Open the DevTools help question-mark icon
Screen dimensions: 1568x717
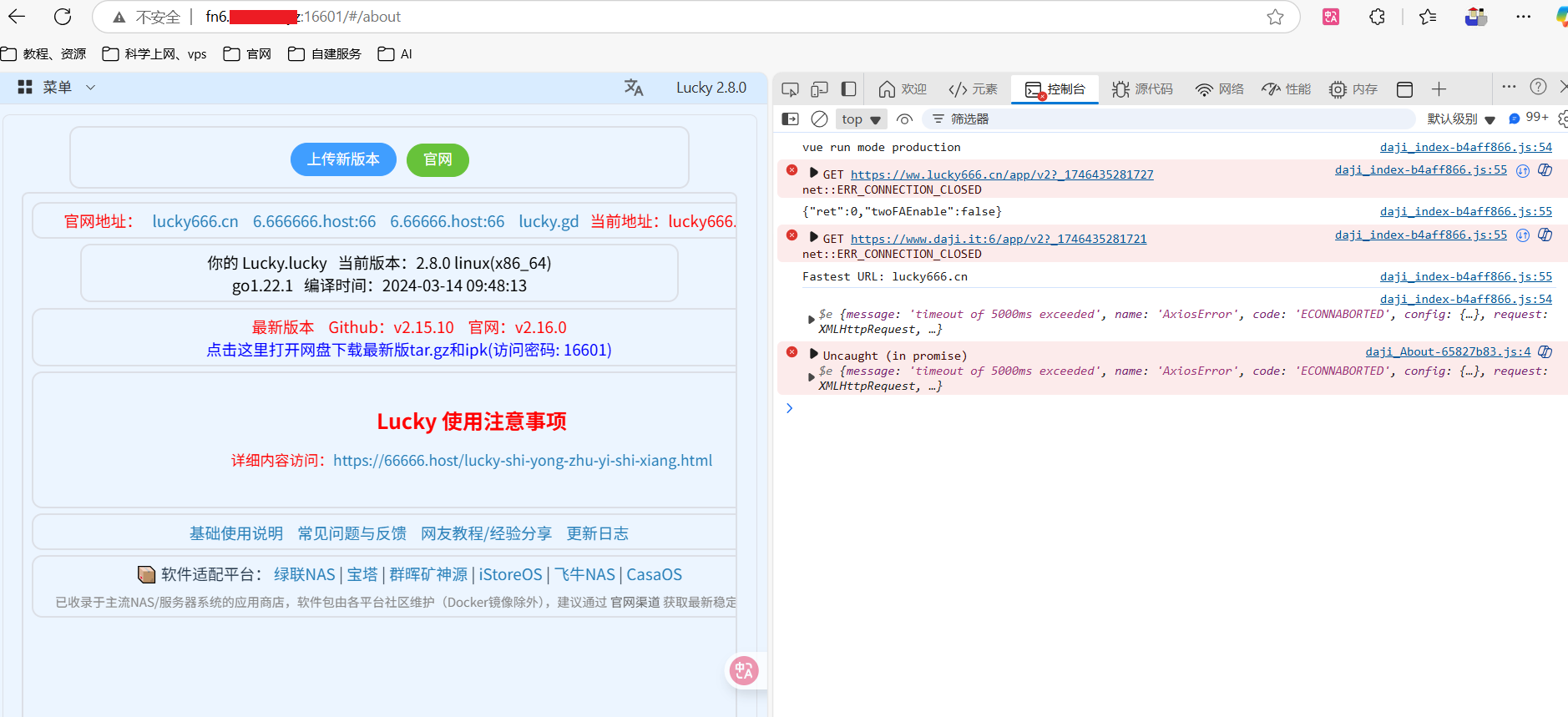[x=1538, y=87]
